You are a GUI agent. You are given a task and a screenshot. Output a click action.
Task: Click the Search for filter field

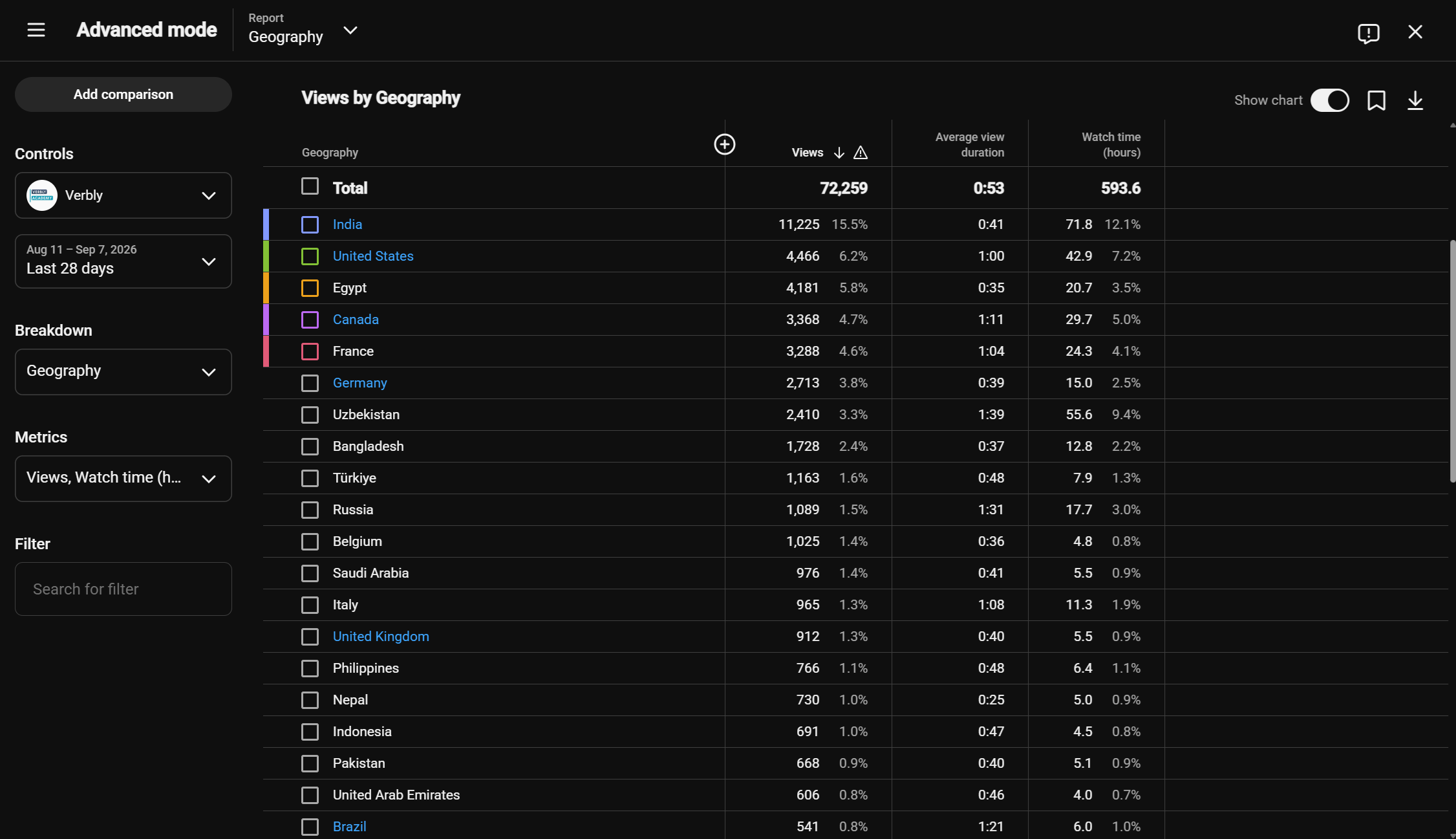coord(123,589)
